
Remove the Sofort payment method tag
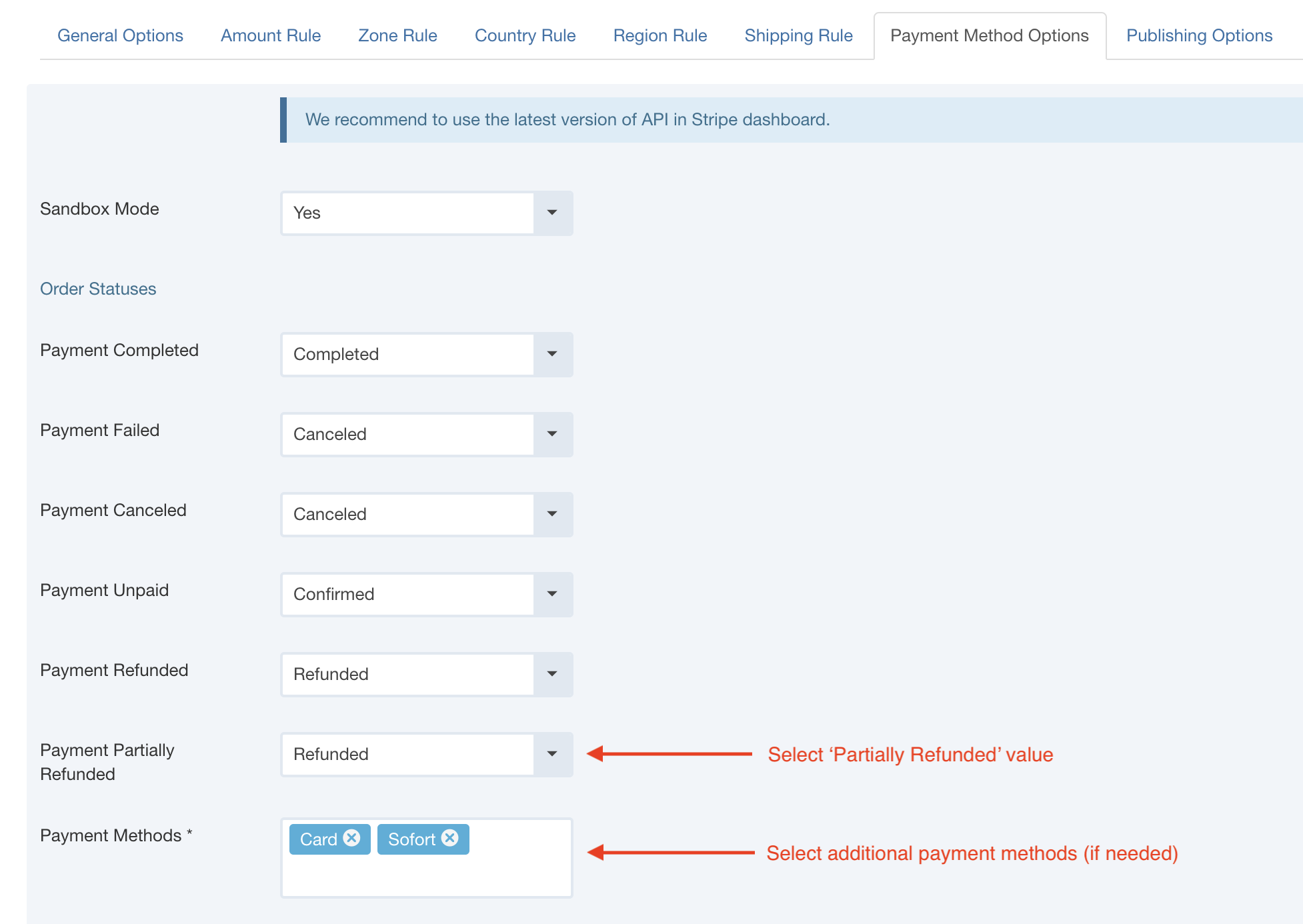tap(450, 838)
